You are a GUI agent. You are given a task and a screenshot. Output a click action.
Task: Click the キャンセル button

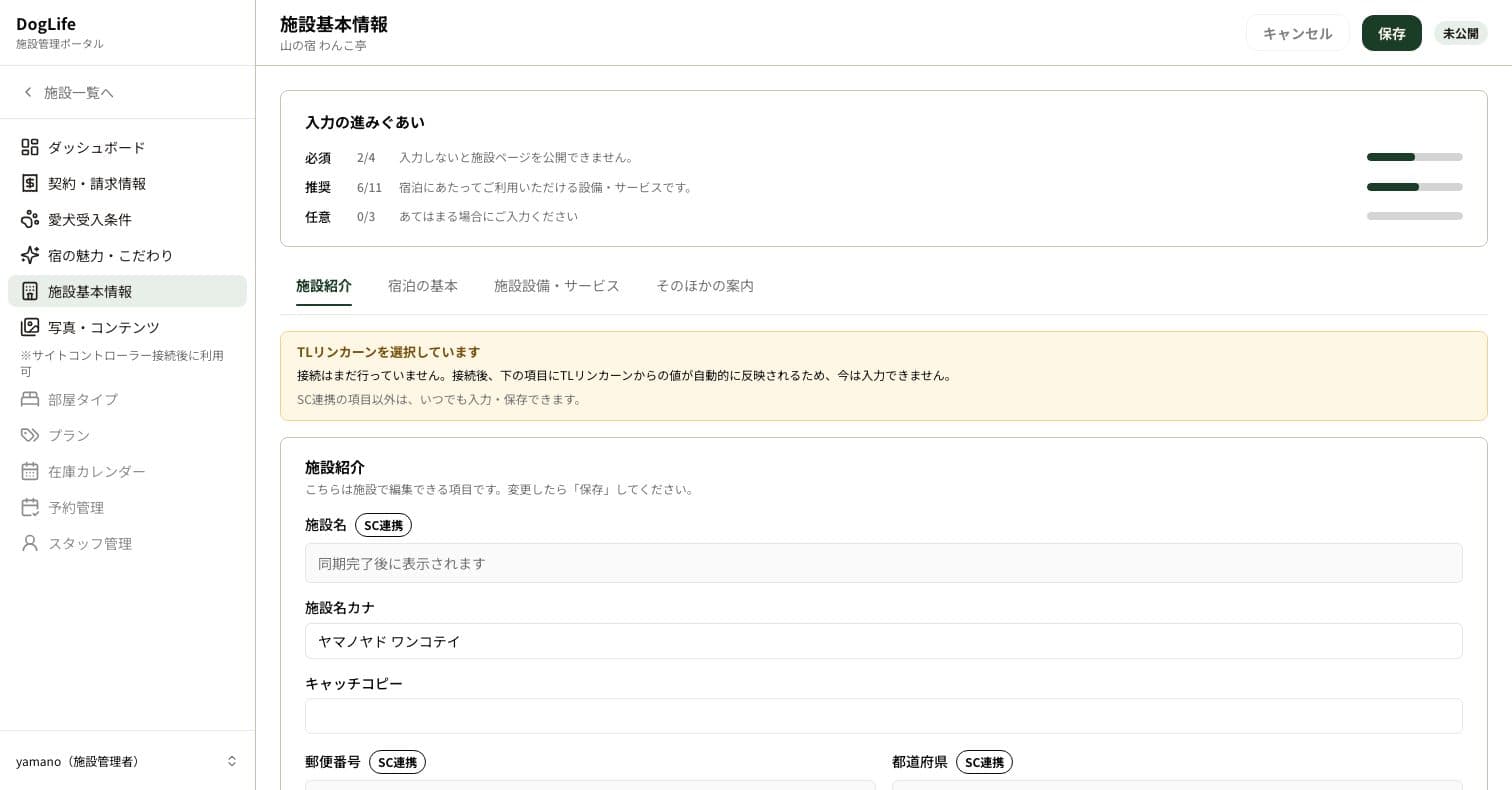click(x=1298, y=33)
